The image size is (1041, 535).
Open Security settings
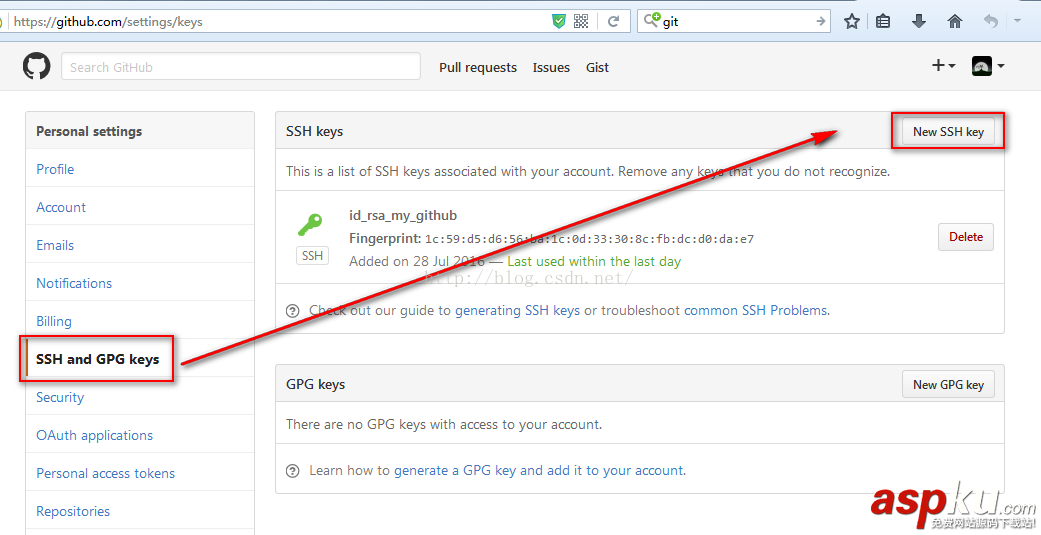coord(60,397)
